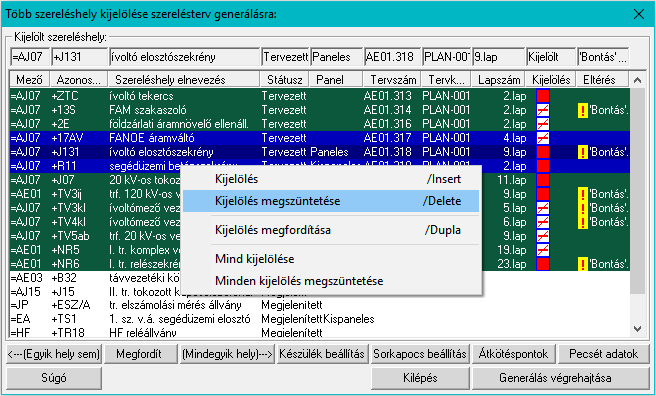Select the row '1. sz. v.á. segédüzemi elosztó'
The width and height of the screenshot is (656, 396).
(x=320, y=319)
